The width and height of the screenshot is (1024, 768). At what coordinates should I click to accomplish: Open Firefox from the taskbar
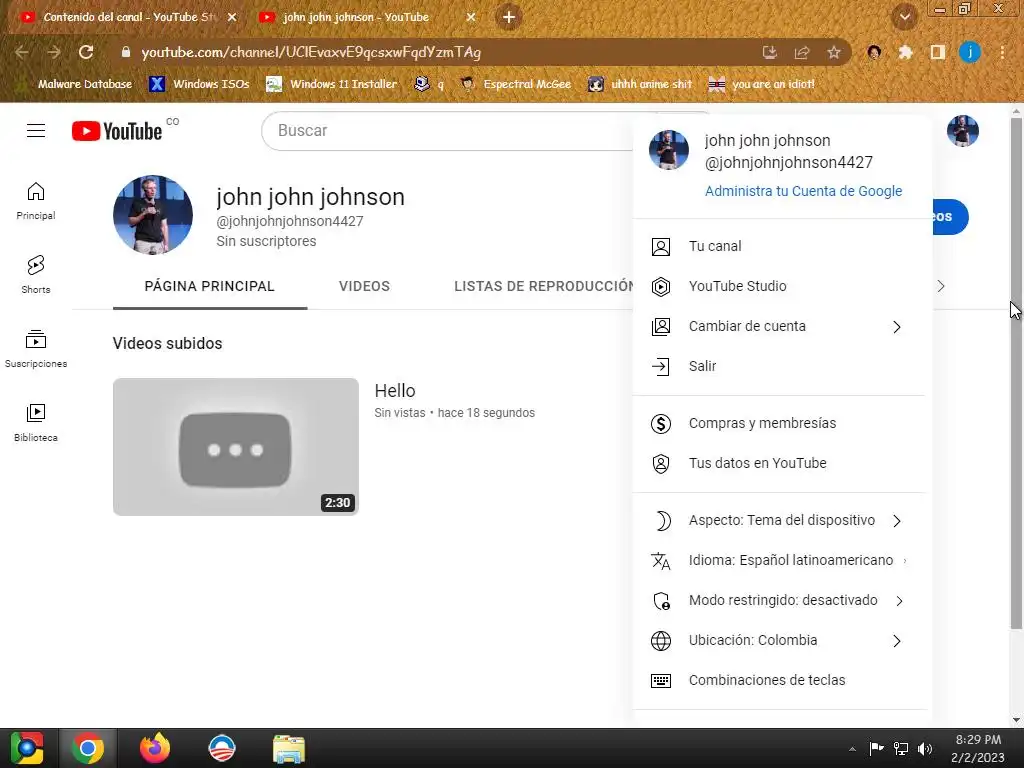click(x=155, y=748)
